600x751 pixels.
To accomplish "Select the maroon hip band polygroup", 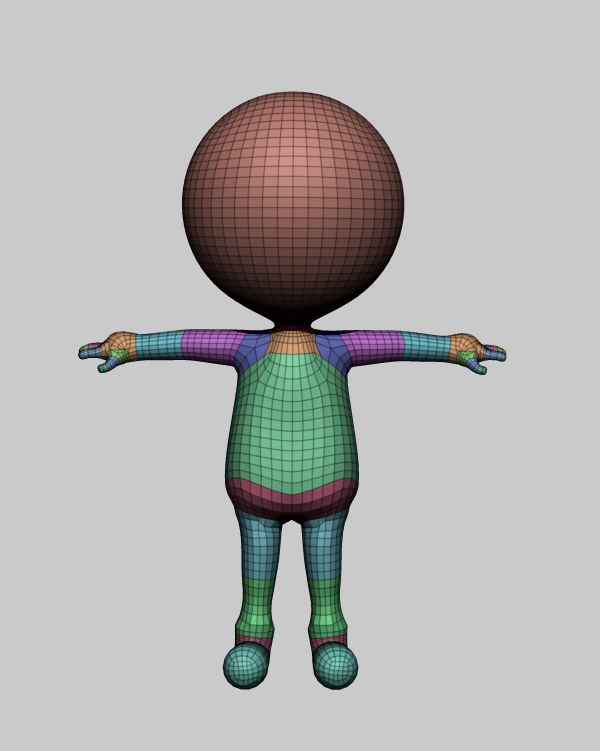I will (x=292, y=501).
